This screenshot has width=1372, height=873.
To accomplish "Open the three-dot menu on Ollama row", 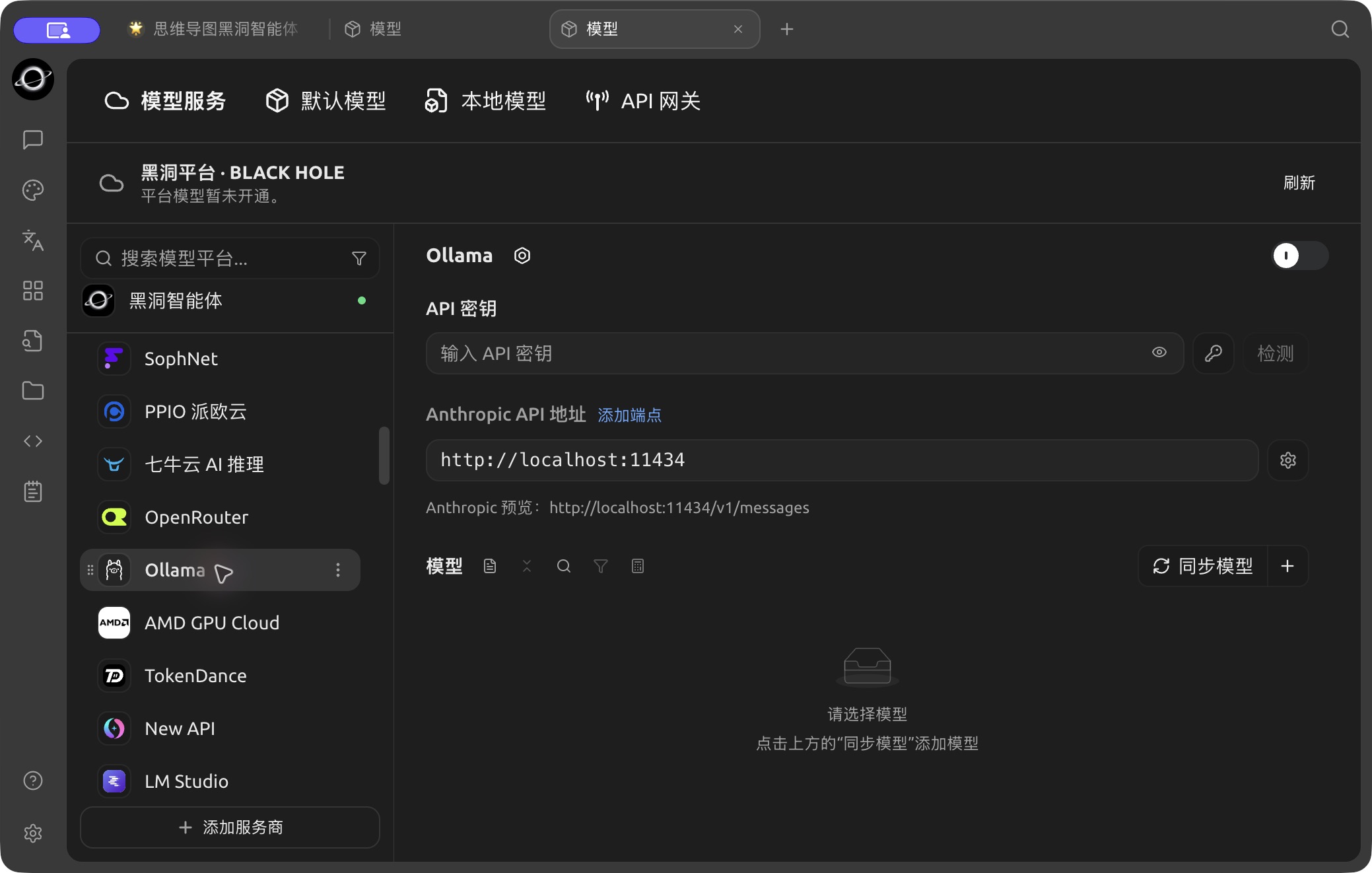I will 338,570.
